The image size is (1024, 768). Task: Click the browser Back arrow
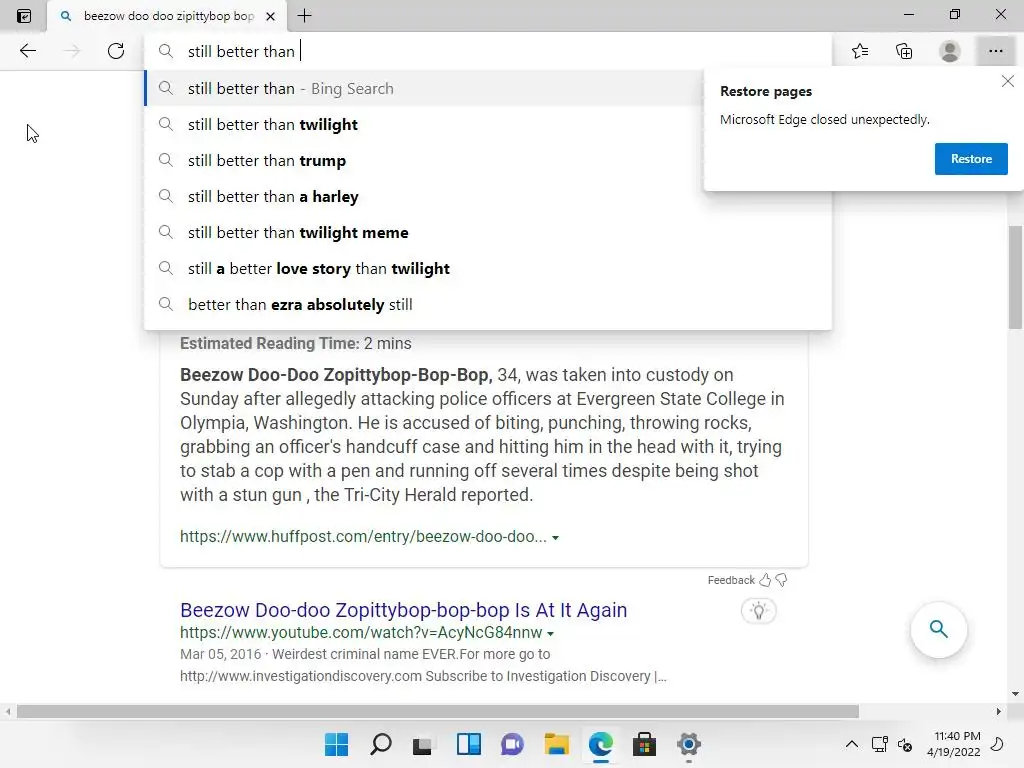[x=27, y=51]
